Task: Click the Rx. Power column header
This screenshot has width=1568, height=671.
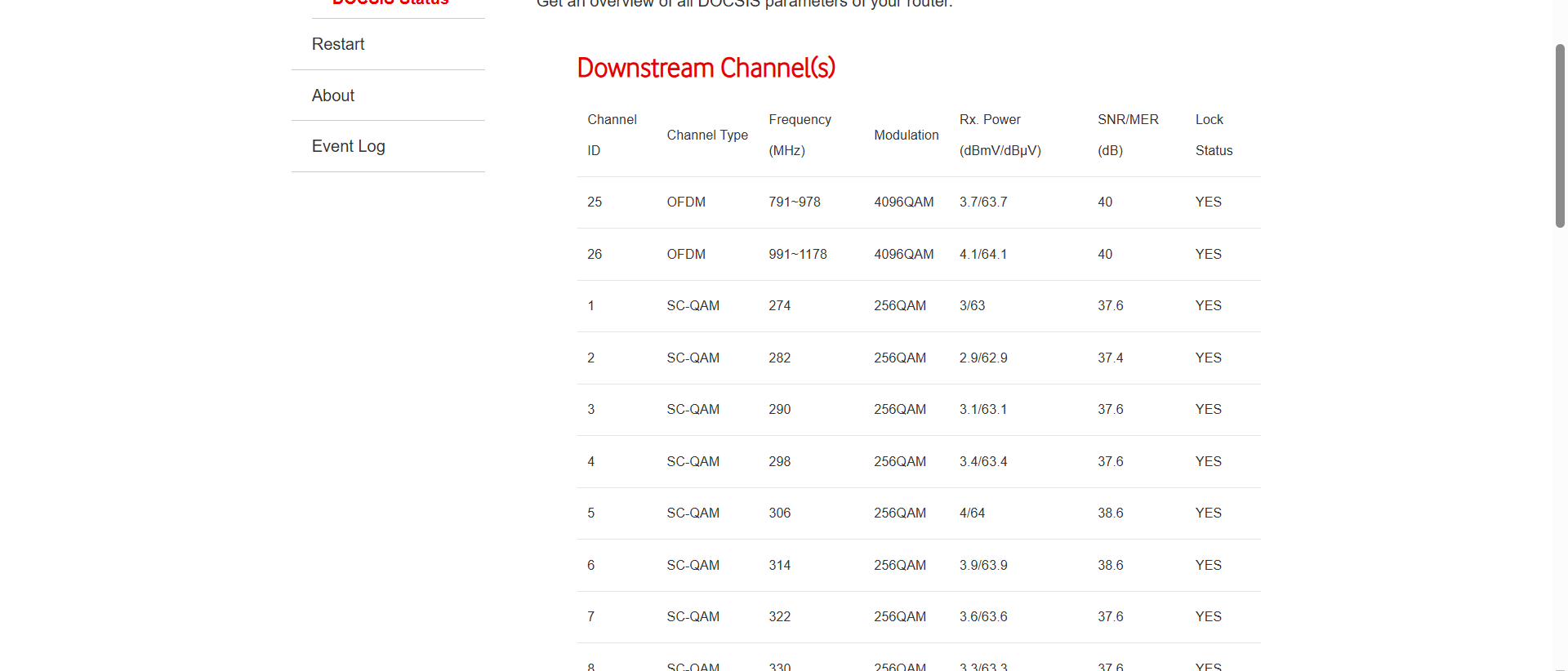Action: [1000, 135]
